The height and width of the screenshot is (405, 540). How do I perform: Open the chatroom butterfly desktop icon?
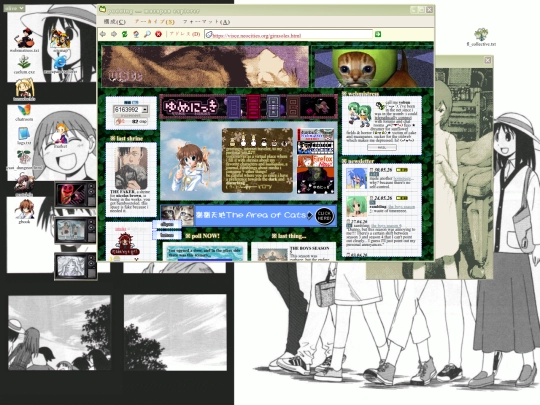pyautogui.click(x=24, y=113)
